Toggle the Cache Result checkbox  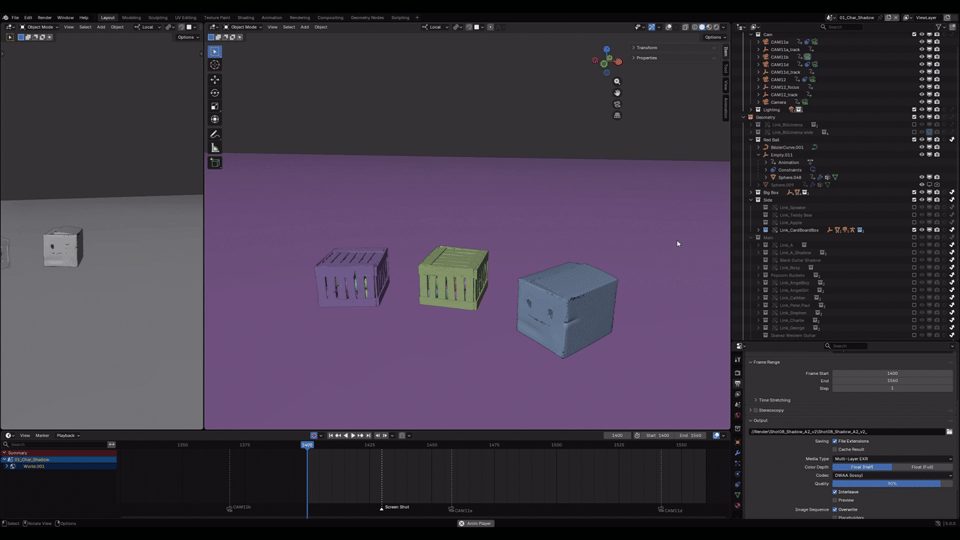834,449
